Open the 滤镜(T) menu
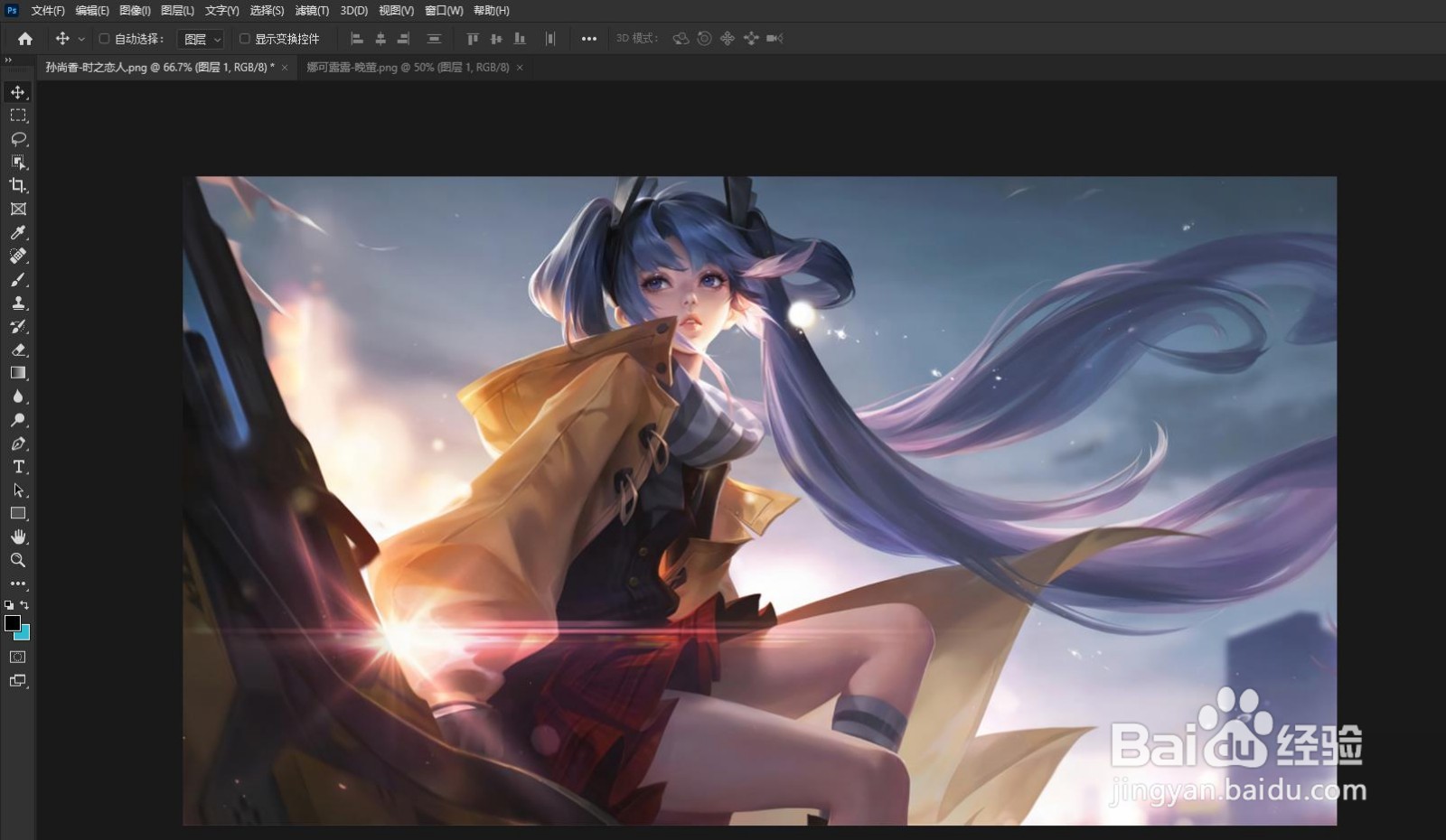The height and width of the screenshot is (840, 1446). tap(312, 11)
